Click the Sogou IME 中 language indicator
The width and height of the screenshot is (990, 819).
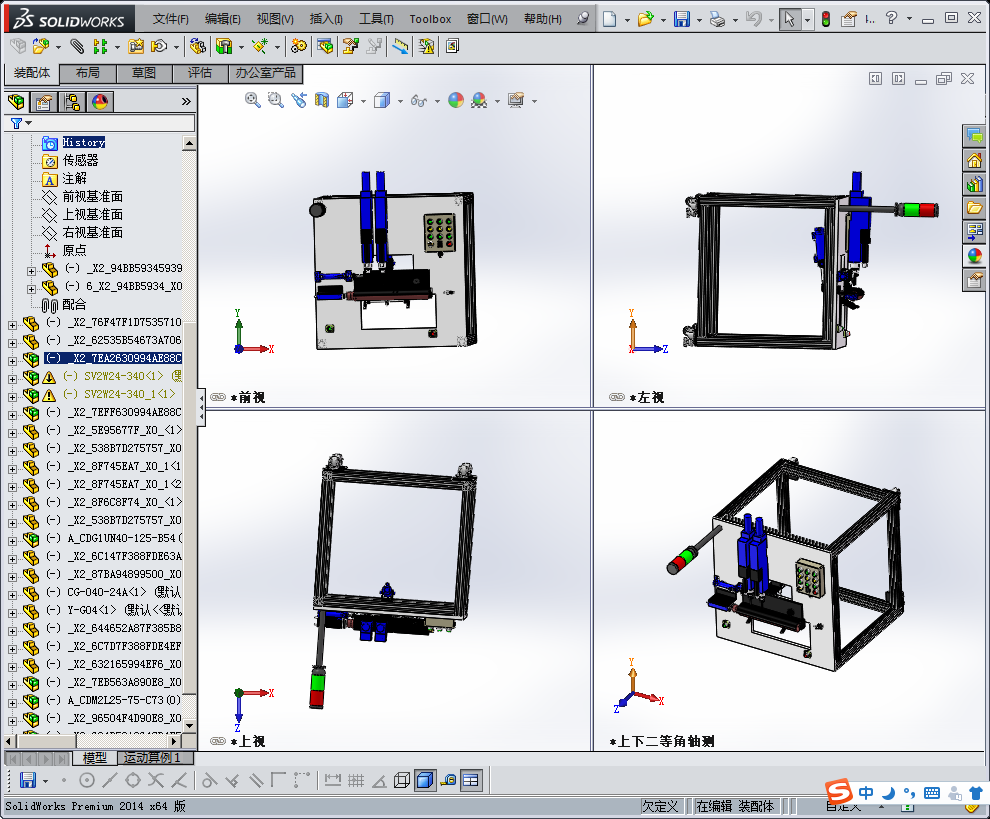(866, 792)
